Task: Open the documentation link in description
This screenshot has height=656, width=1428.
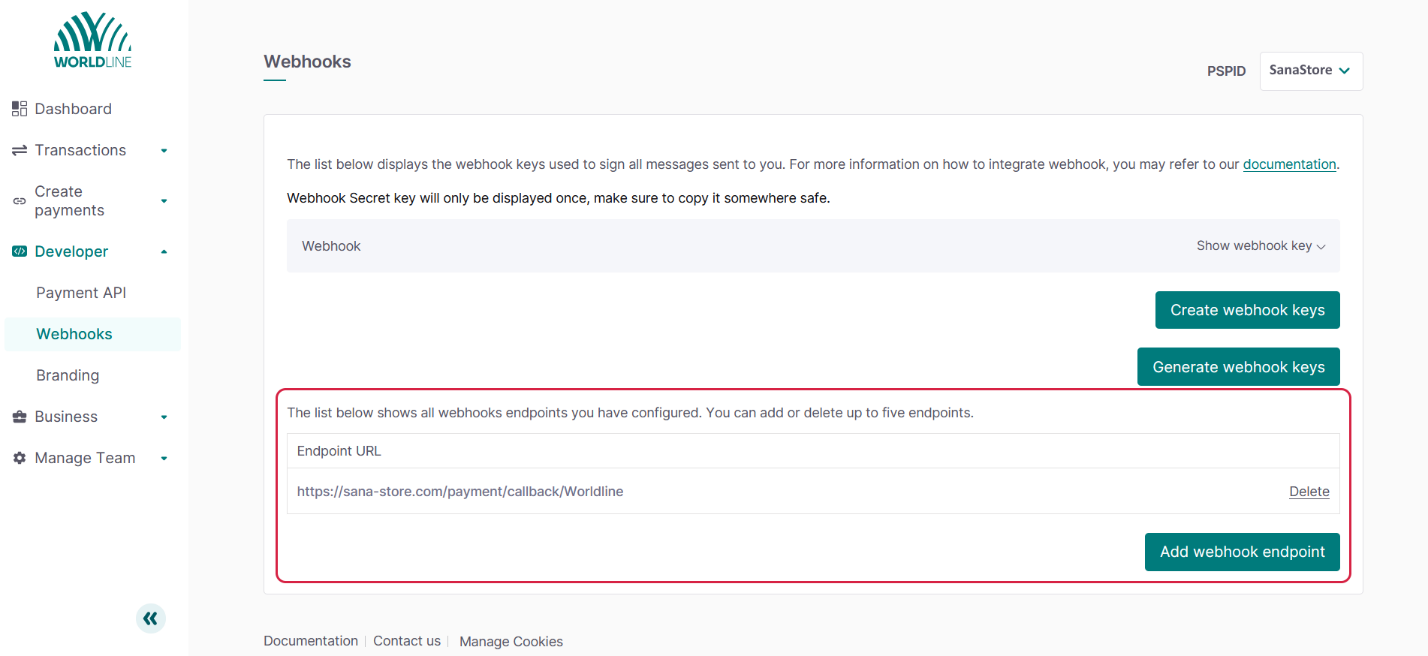Action: click(1289, 164)
